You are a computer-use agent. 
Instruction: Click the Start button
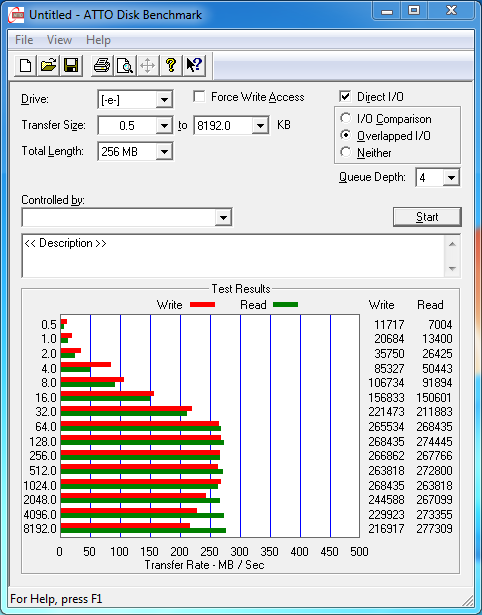click(427, 217)
